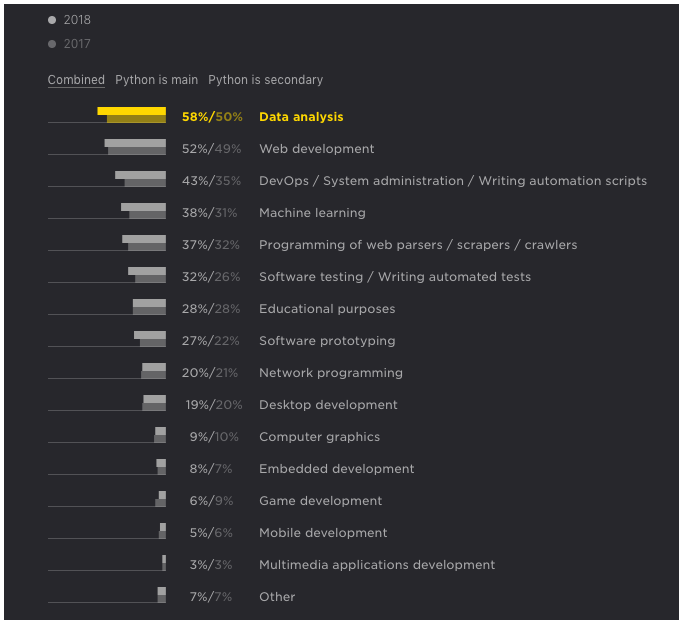Screen dimensions: 686x625
Task: Click the yellow Data analysis bar
Action: coord(132,115)
